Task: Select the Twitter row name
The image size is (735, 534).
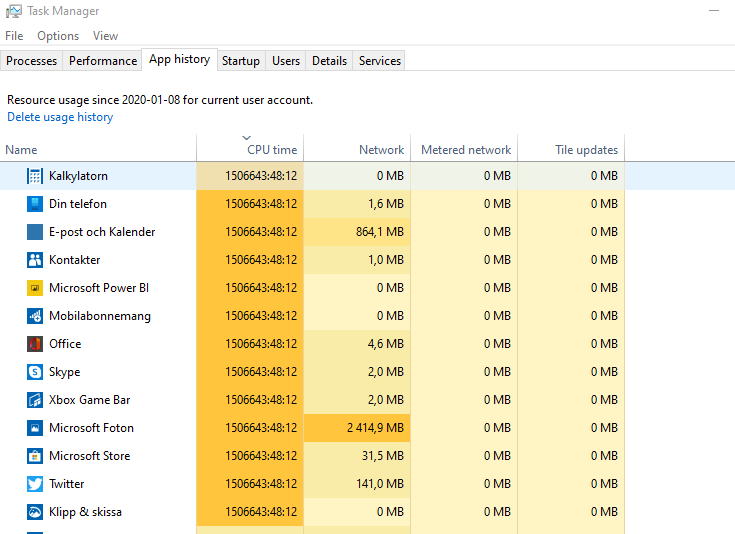Action: [x=67, y=484]
